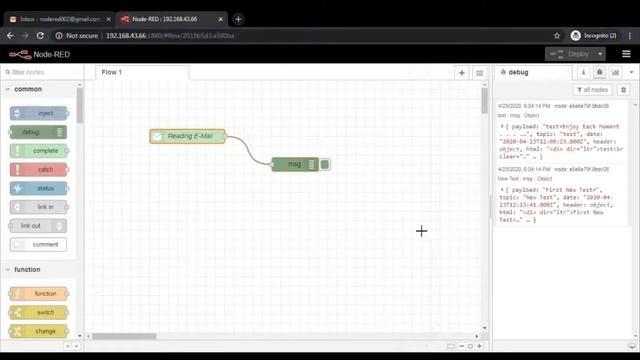
Task: Select the link out node in palette
Action: pos(38,226)
